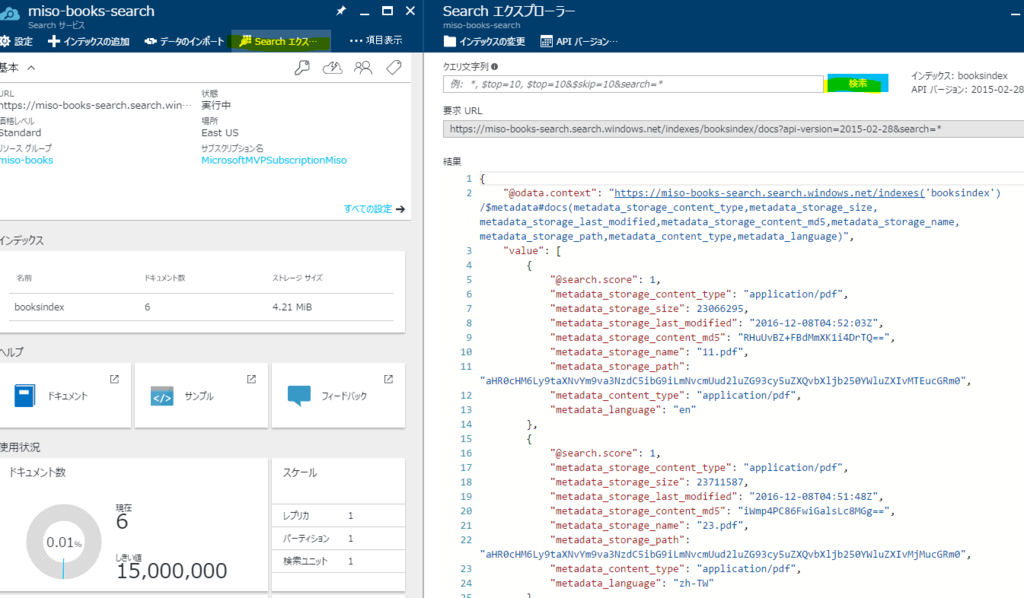Click すべての設定 all settings link

click(374, 209)
